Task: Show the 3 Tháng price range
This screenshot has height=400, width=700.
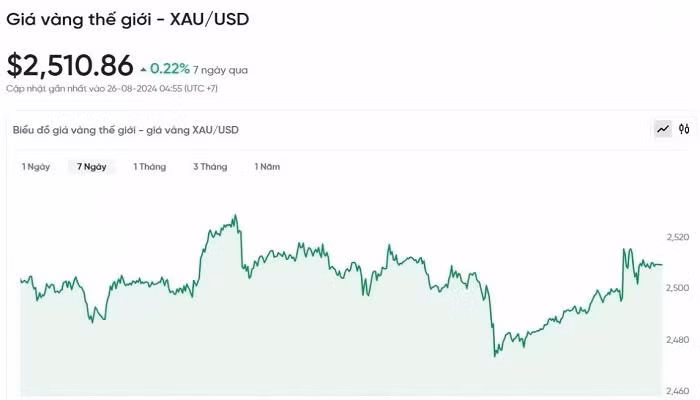Action: [x=210, y=167]
